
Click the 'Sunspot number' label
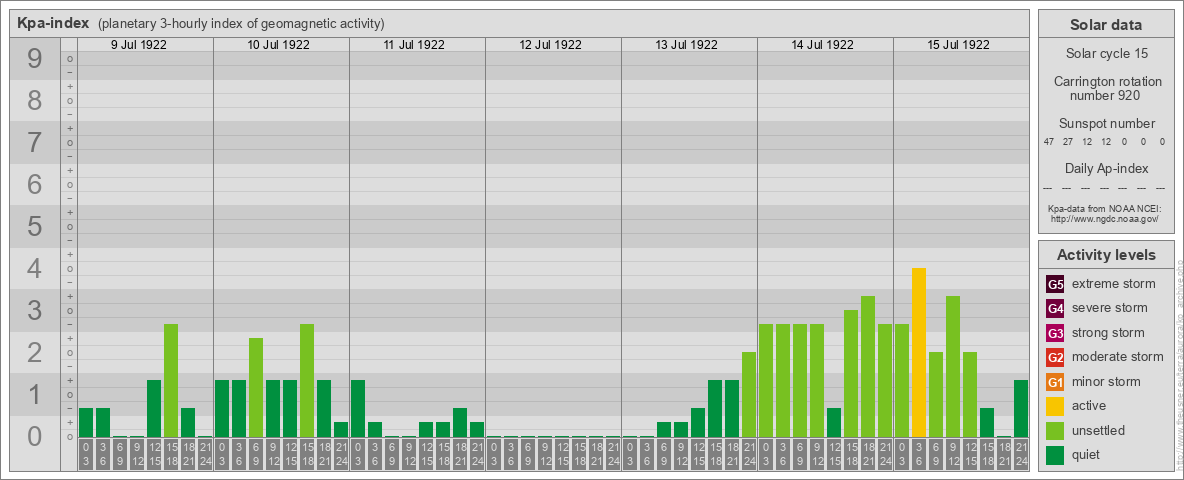pyautogui.click(x=1107, y=124)
